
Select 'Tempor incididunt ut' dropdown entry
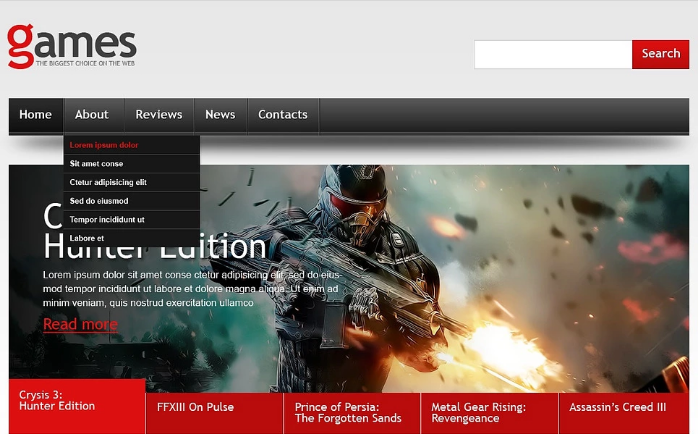pos(132,220)
